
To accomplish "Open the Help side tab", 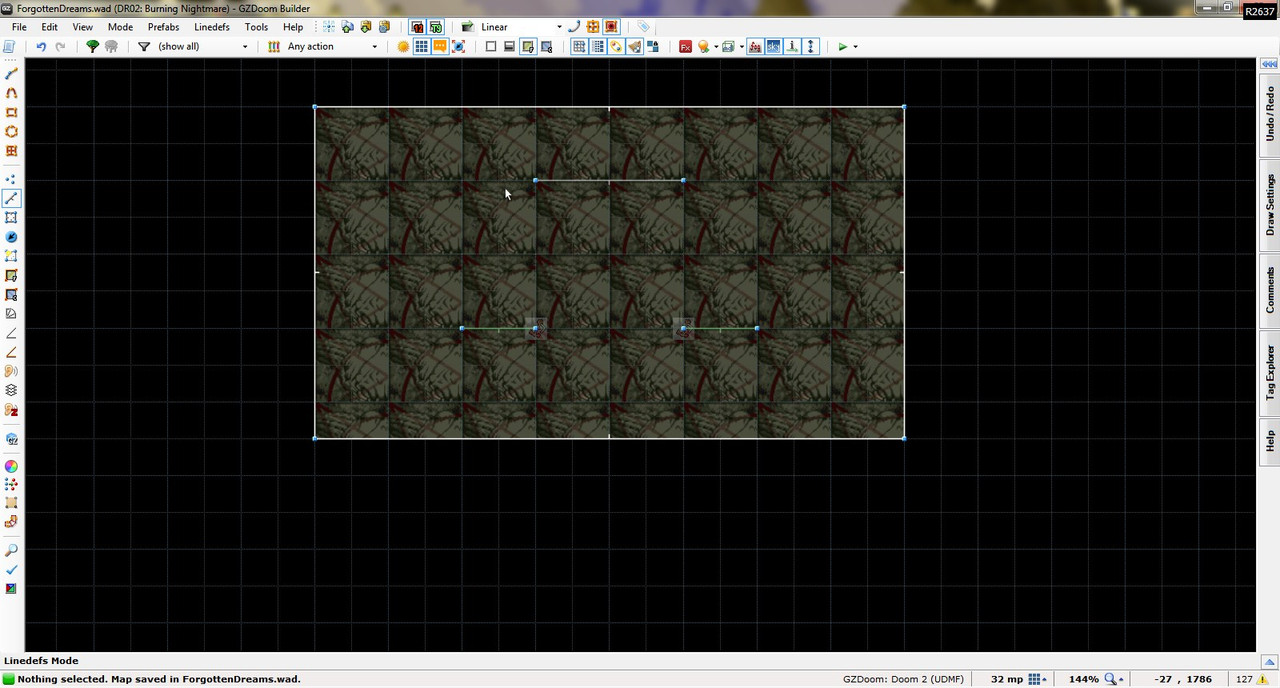I will coord(1270,440).
